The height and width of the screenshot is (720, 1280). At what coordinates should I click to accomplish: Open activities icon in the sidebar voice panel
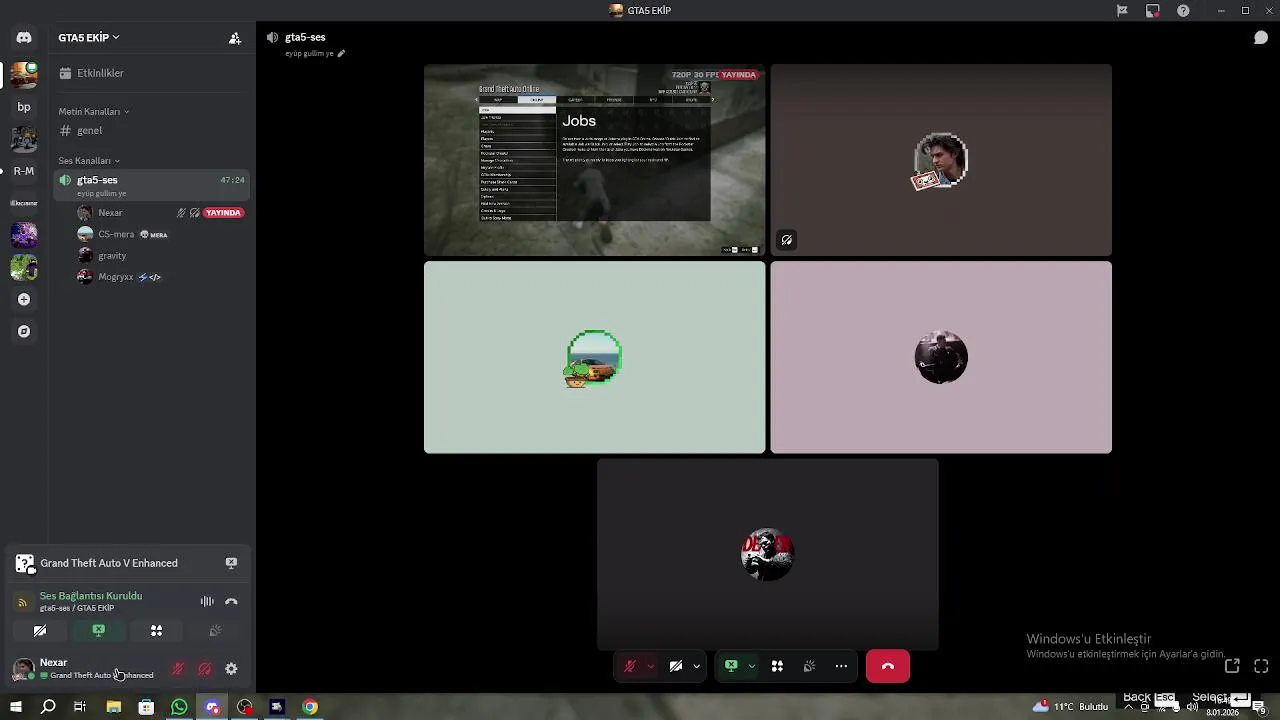[x=156, y=631]
